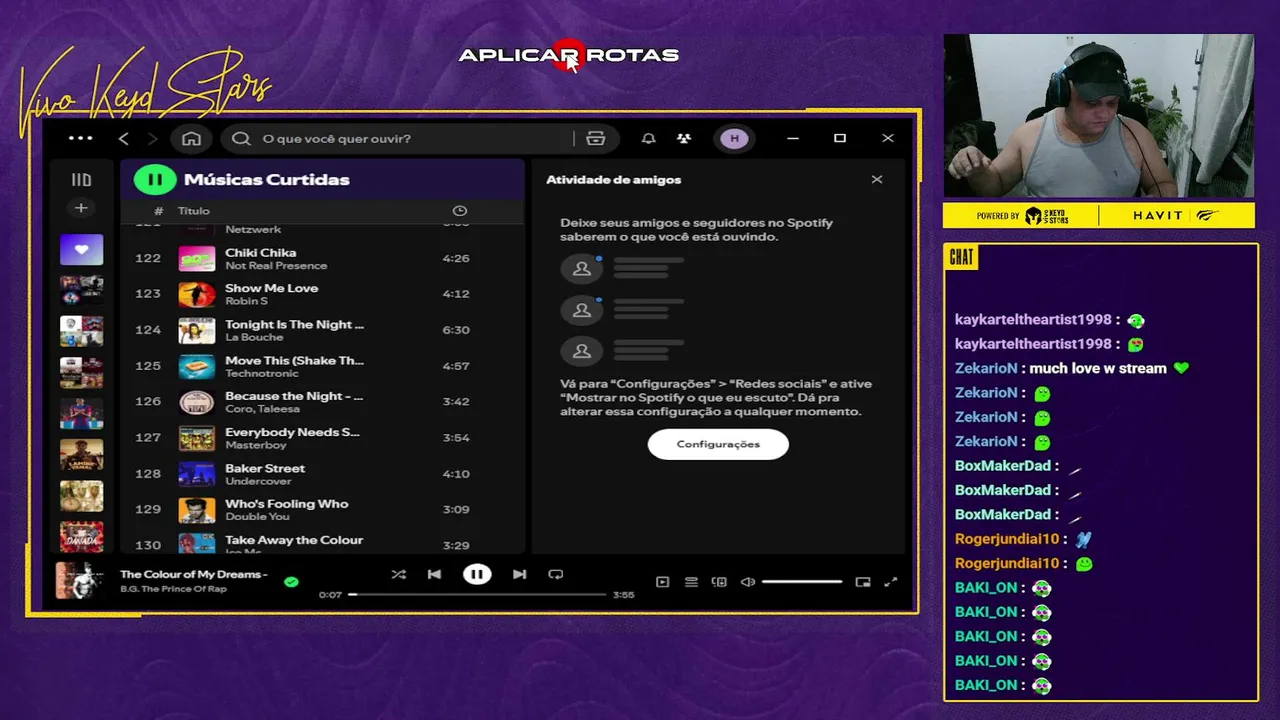Click the 'Configurações' button

pyautogui.click(x=718, y=444)
